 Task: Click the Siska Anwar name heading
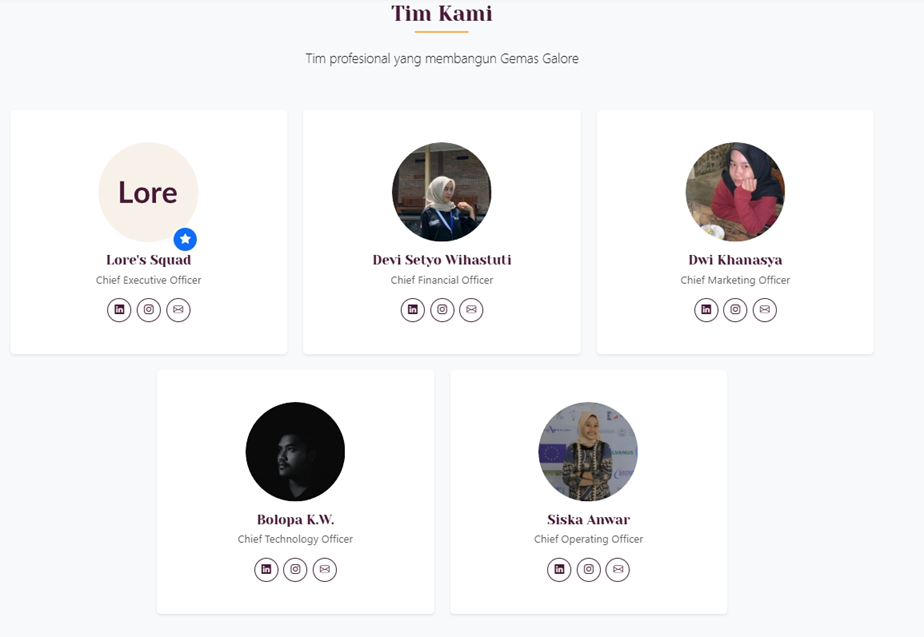click(588, 520)
